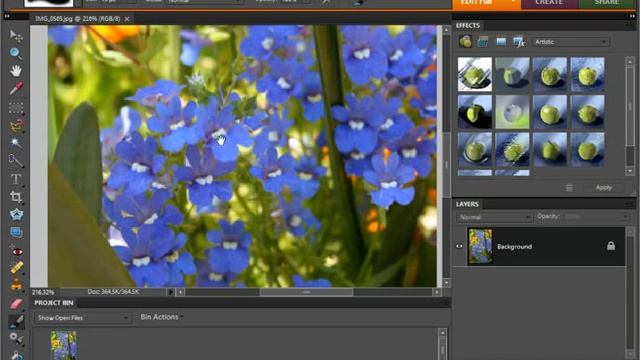
Task: Select the last thumbnail in first effects row
Action: click(x=587, y=74)
